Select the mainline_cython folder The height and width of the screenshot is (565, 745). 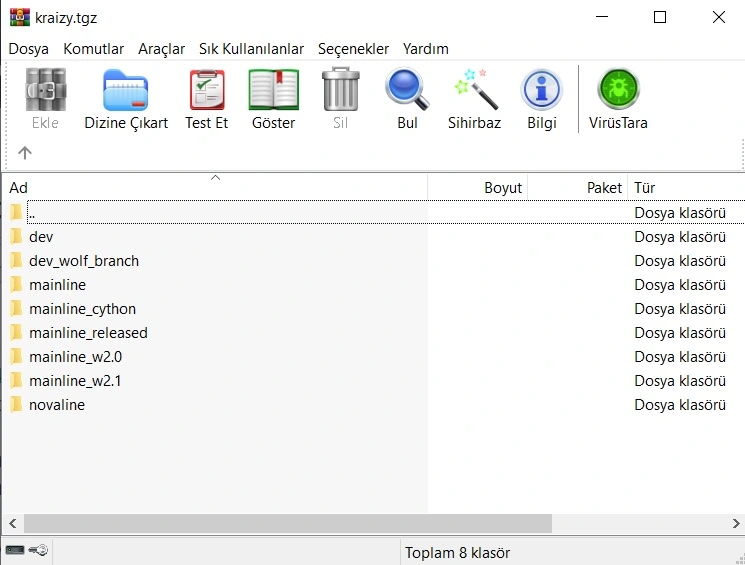(x=82, y=309)
